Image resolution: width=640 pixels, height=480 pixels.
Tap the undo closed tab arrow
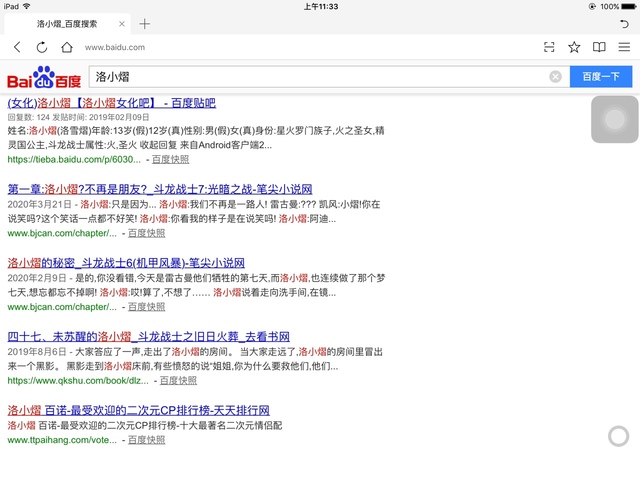623,23
